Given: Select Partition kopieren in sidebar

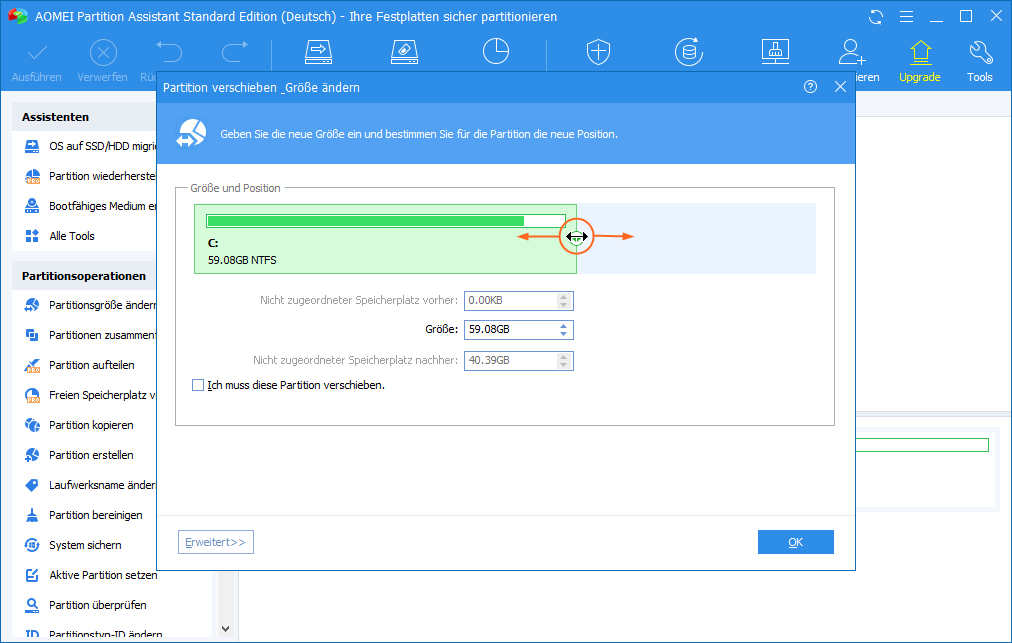Looking at the screenshot, I should (x=91, y=425).
